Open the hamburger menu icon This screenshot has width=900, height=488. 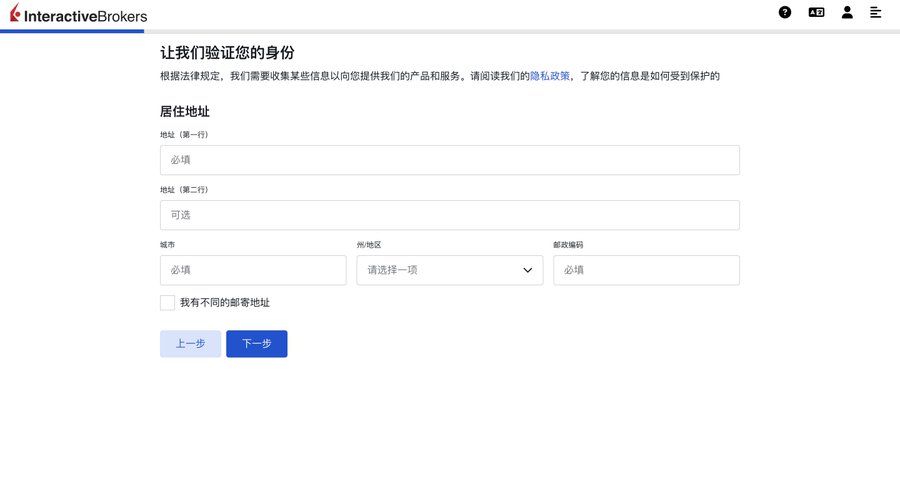pos(875,12)
